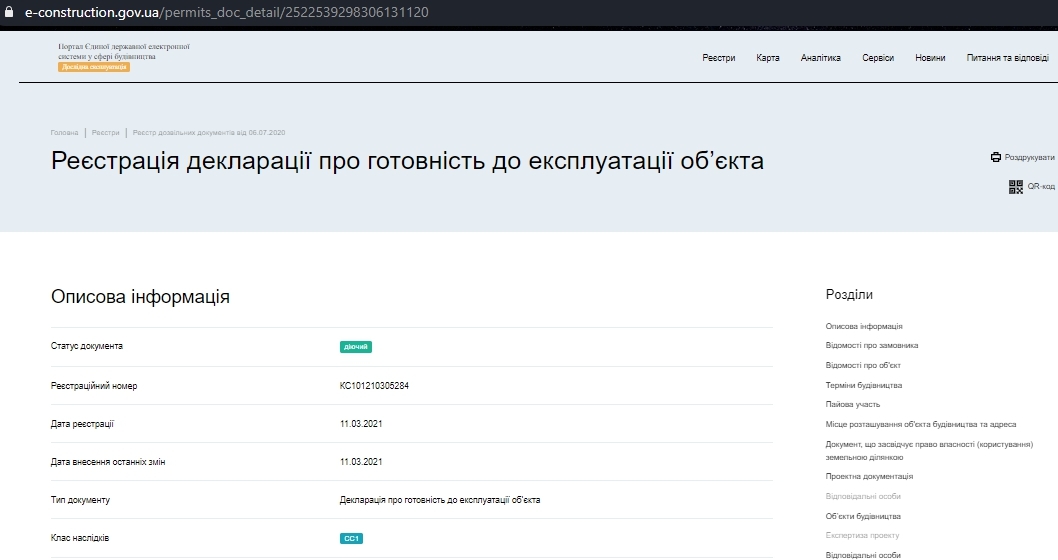Click the lock icon in address bar
The width and height of the screenshot is (1058, 560).
[9, 12]
